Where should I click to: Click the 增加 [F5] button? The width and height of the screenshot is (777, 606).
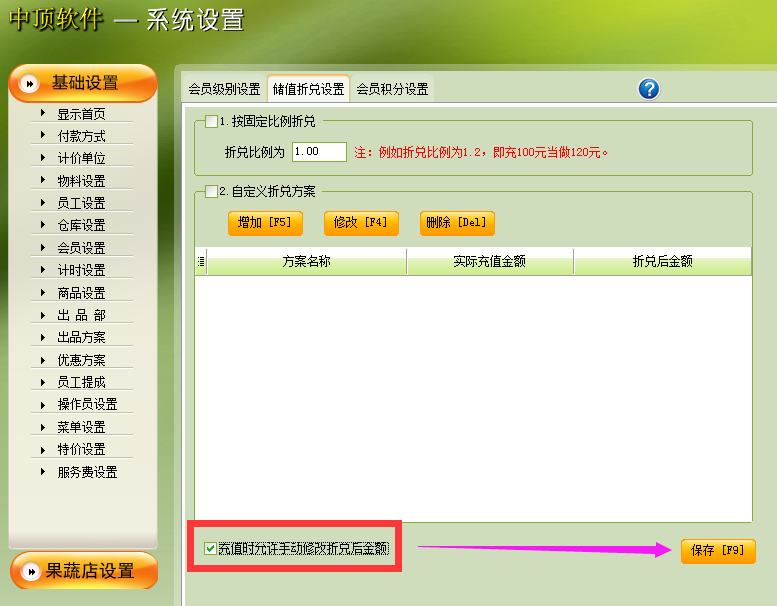tap(265, 223)
